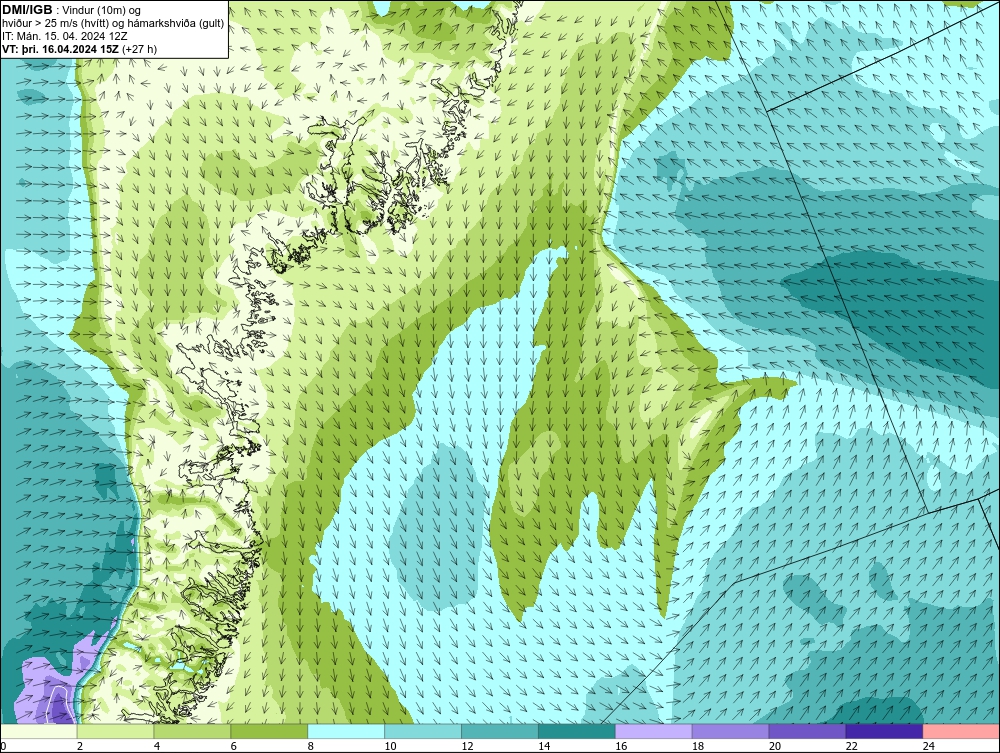Select the medium green 4–6 m/s swatch
Viewport: 1000px width, 753px height.
(x=192, y=731)
